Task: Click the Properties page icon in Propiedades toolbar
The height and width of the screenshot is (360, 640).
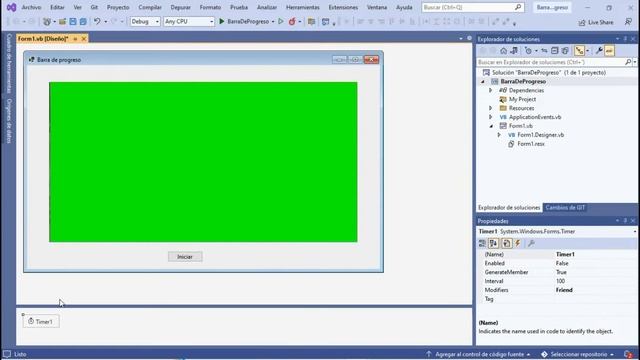Action: [x=506, y=244]
